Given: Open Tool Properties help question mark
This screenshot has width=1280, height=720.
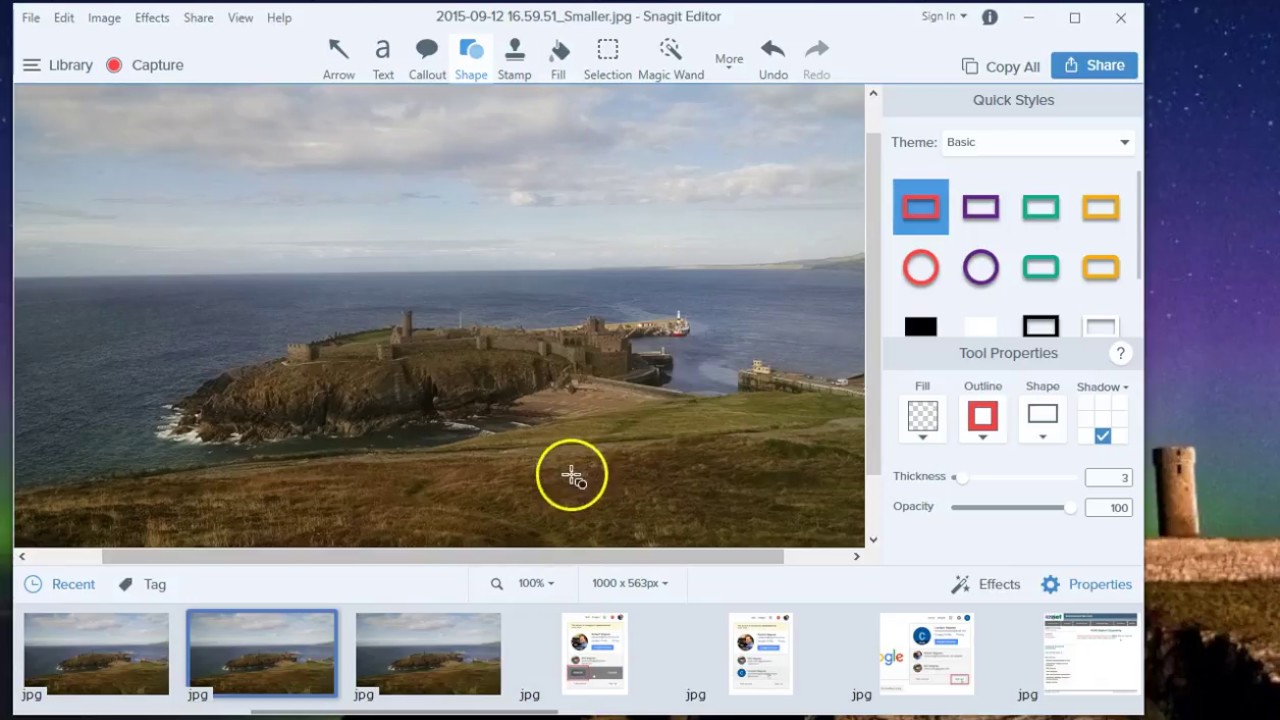Looking at the screenshot, I should [1120, 353].
